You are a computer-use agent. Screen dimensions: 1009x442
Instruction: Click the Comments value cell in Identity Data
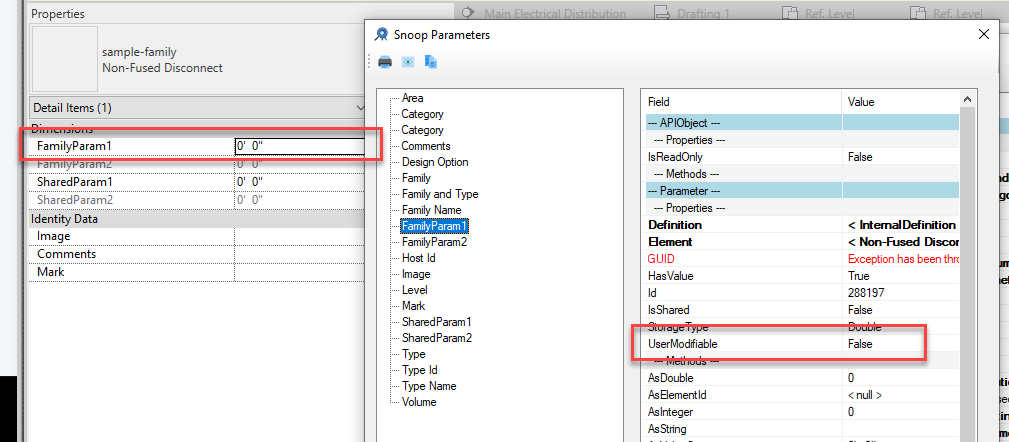(x=300, y=254)
